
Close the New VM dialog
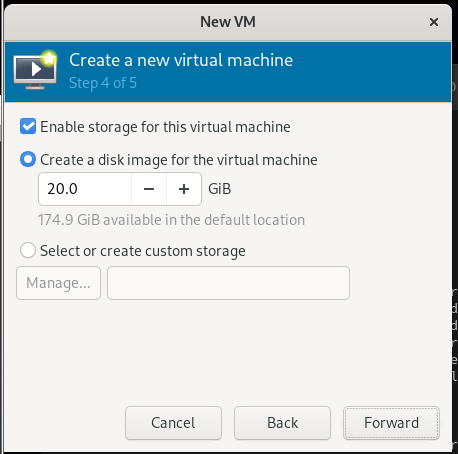tap(434, 22)
